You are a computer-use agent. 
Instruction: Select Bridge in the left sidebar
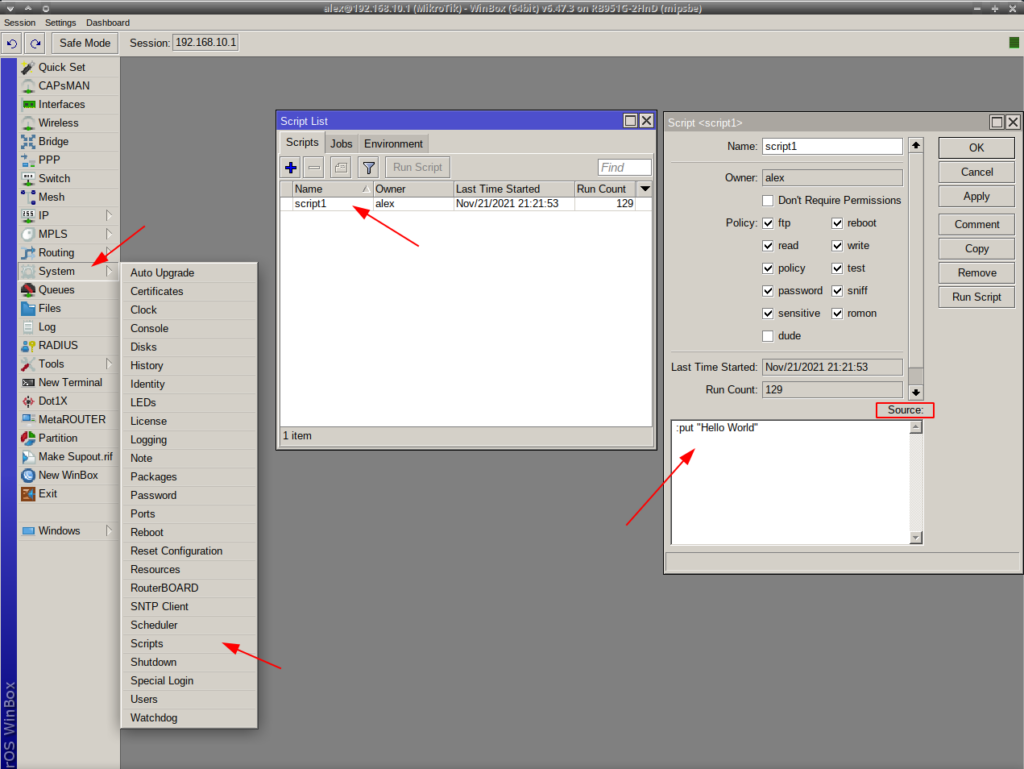pos(53,142)
